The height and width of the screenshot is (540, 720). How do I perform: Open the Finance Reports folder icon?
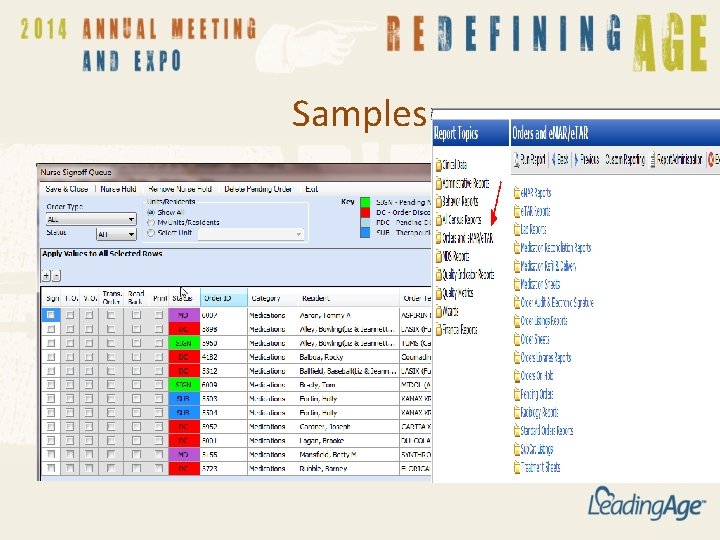tap(439, 330)
